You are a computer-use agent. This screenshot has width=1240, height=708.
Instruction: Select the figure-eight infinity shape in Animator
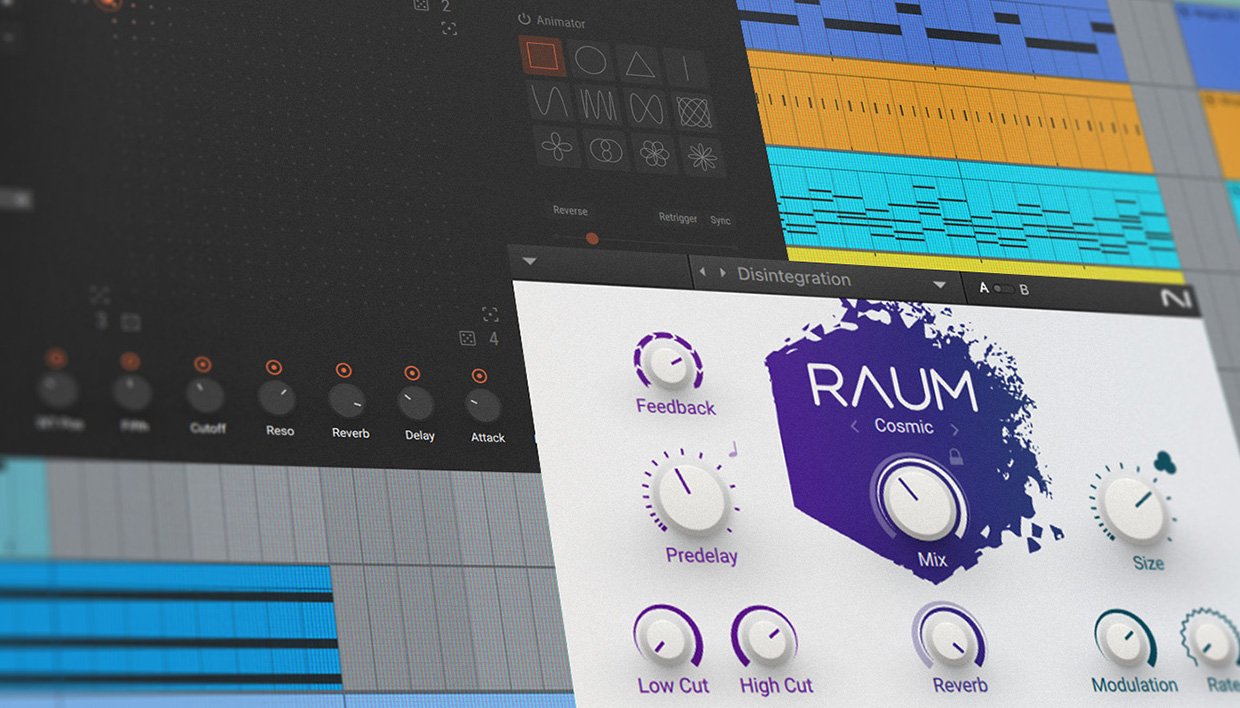coord(646,107)
